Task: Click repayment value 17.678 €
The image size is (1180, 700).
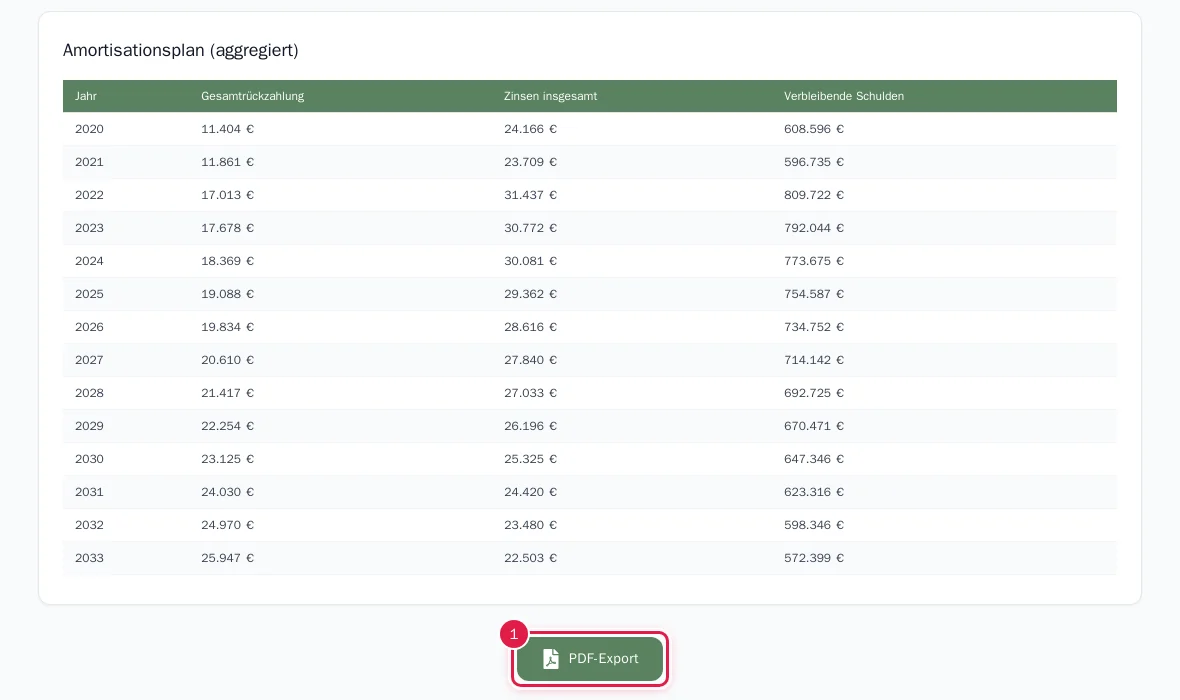Action: 227,228
